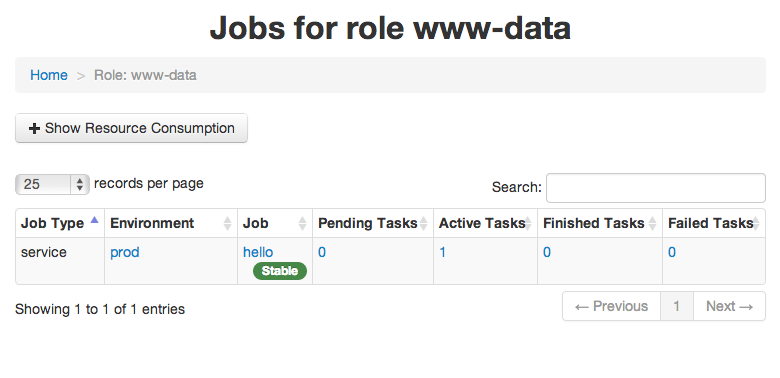Expand the Show Resource Consumption section
The width and height of the screenshot is (780, 378).
click(131, 128)
